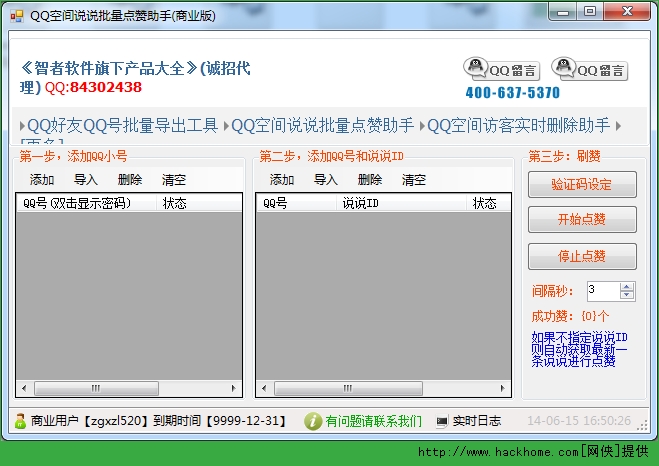The height and width of the screenshot is (466, 659).
Task: Click 添加 in the QQ小号 panel
Action: (42, 180)
